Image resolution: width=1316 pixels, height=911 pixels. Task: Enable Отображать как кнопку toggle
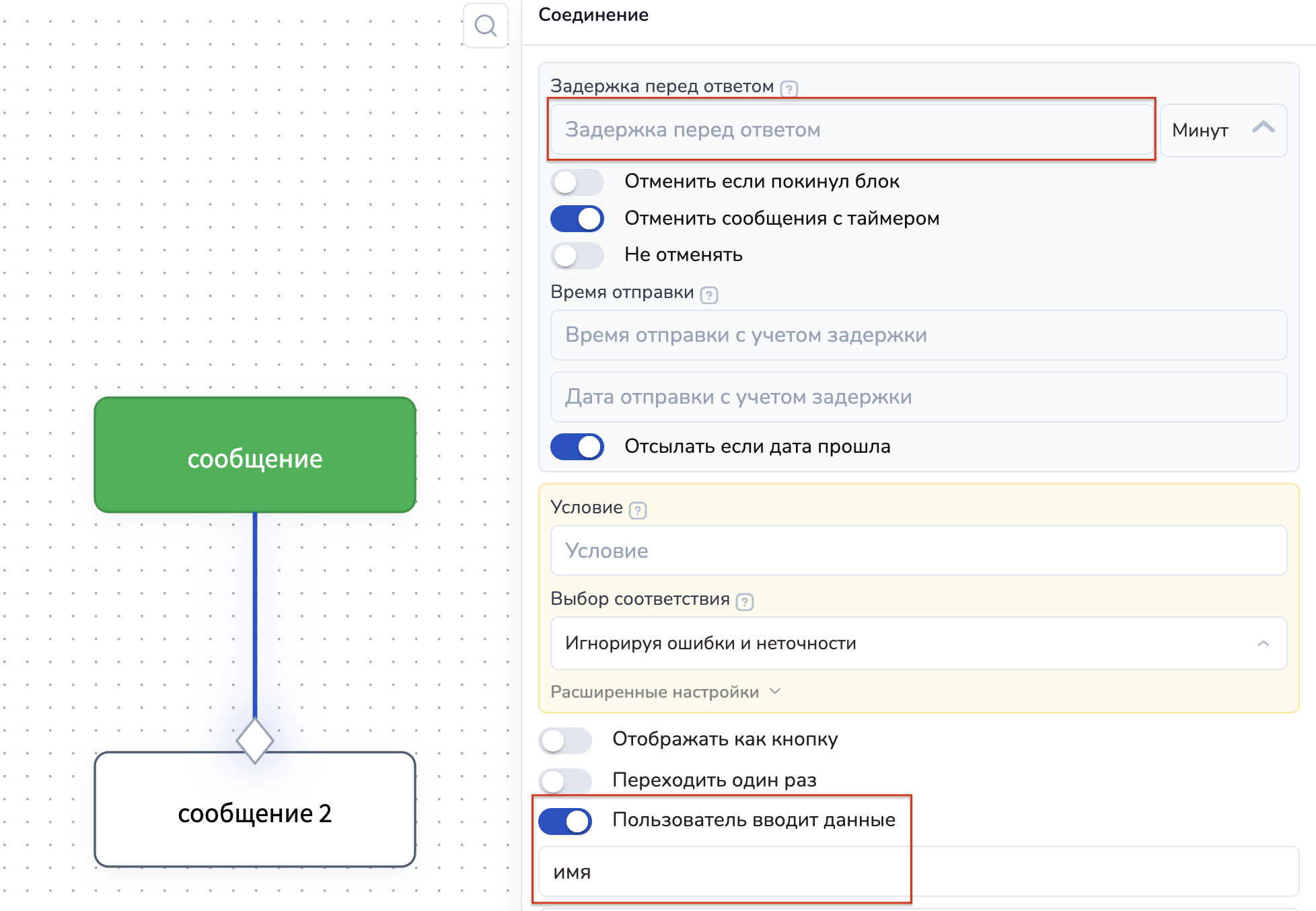pyautogui.click(x=565, y=740)
